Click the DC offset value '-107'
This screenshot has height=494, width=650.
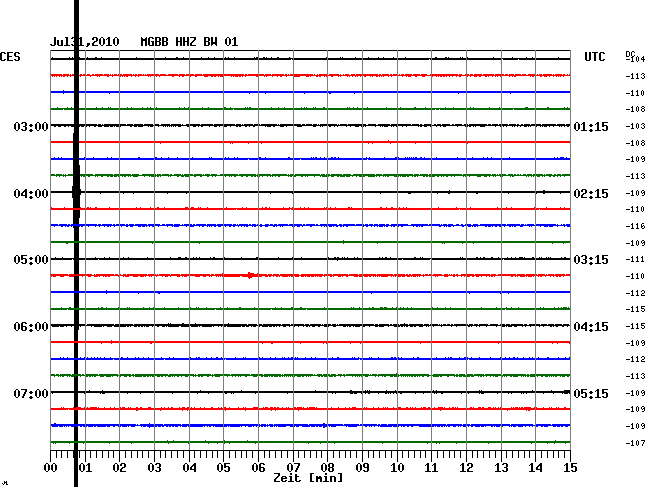tap(635, 443)
